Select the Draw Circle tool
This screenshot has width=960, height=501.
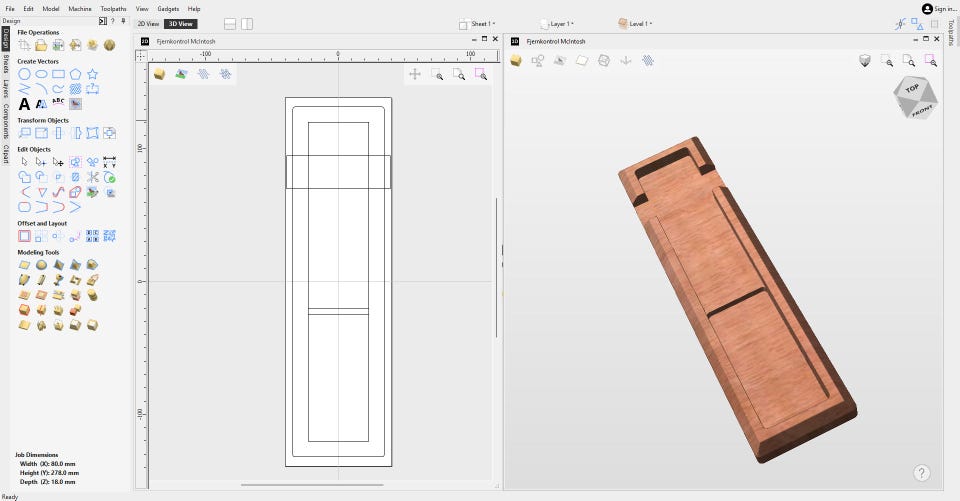coord(24,74)
